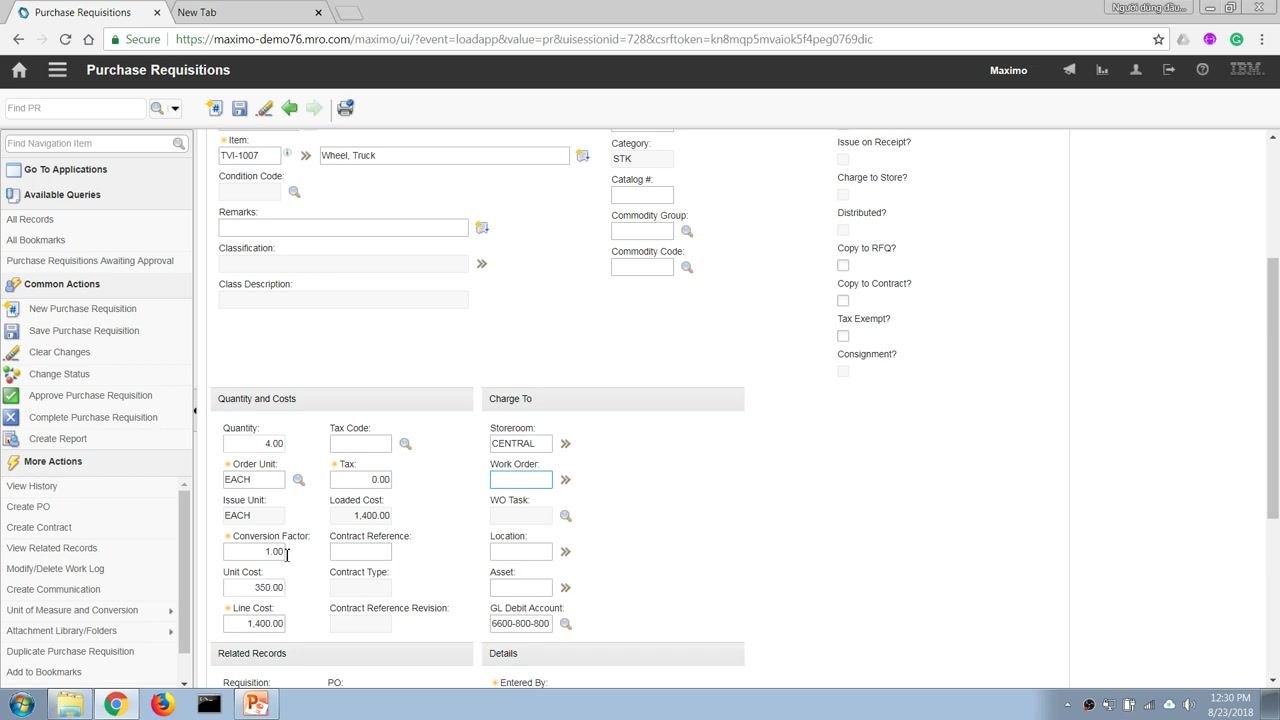Click the bulletin board megaphone icon
The image size is (1280, 720).
point(1069,70)
